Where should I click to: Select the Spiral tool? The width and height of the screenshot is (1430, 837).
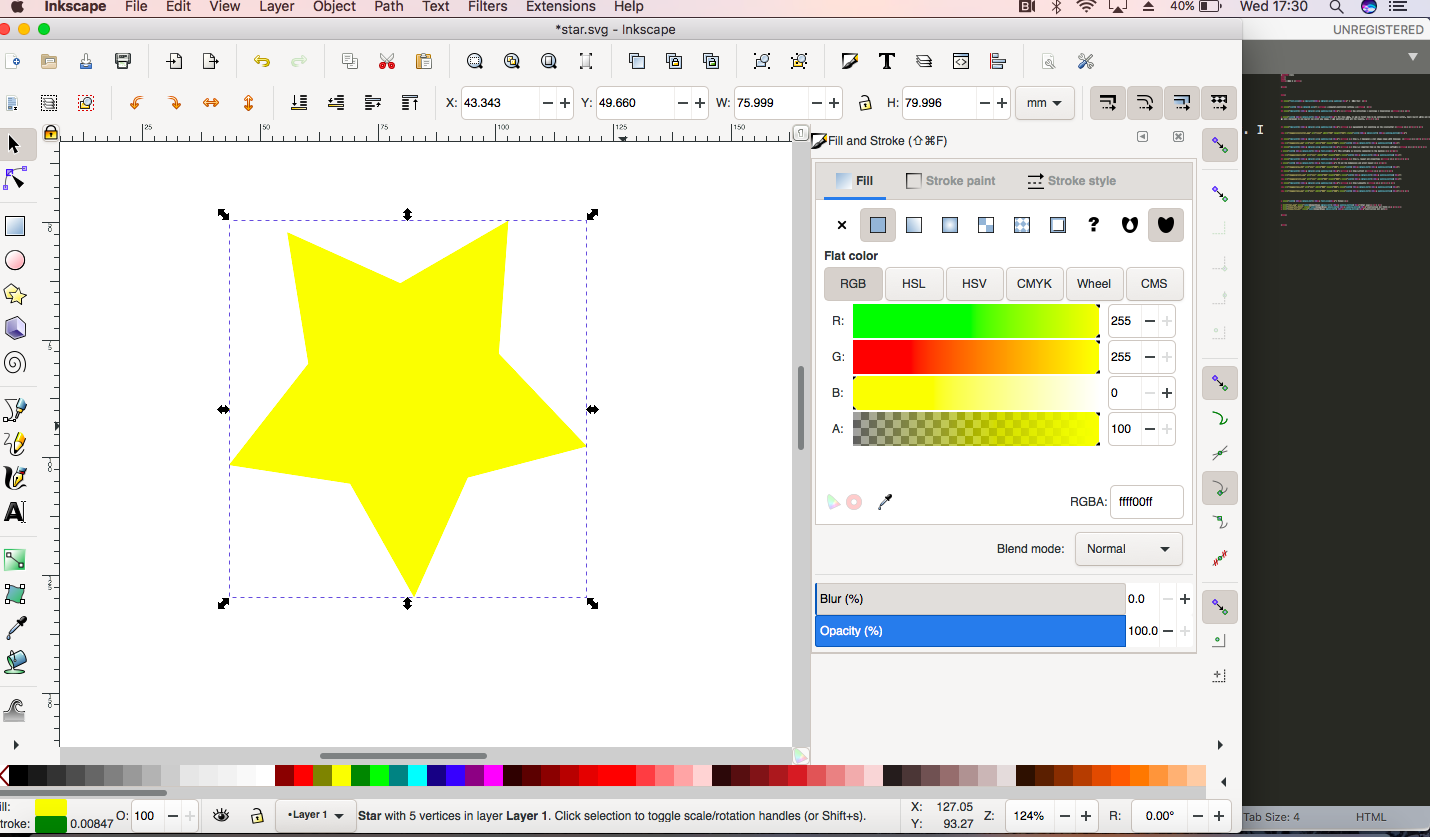(15, 362)
